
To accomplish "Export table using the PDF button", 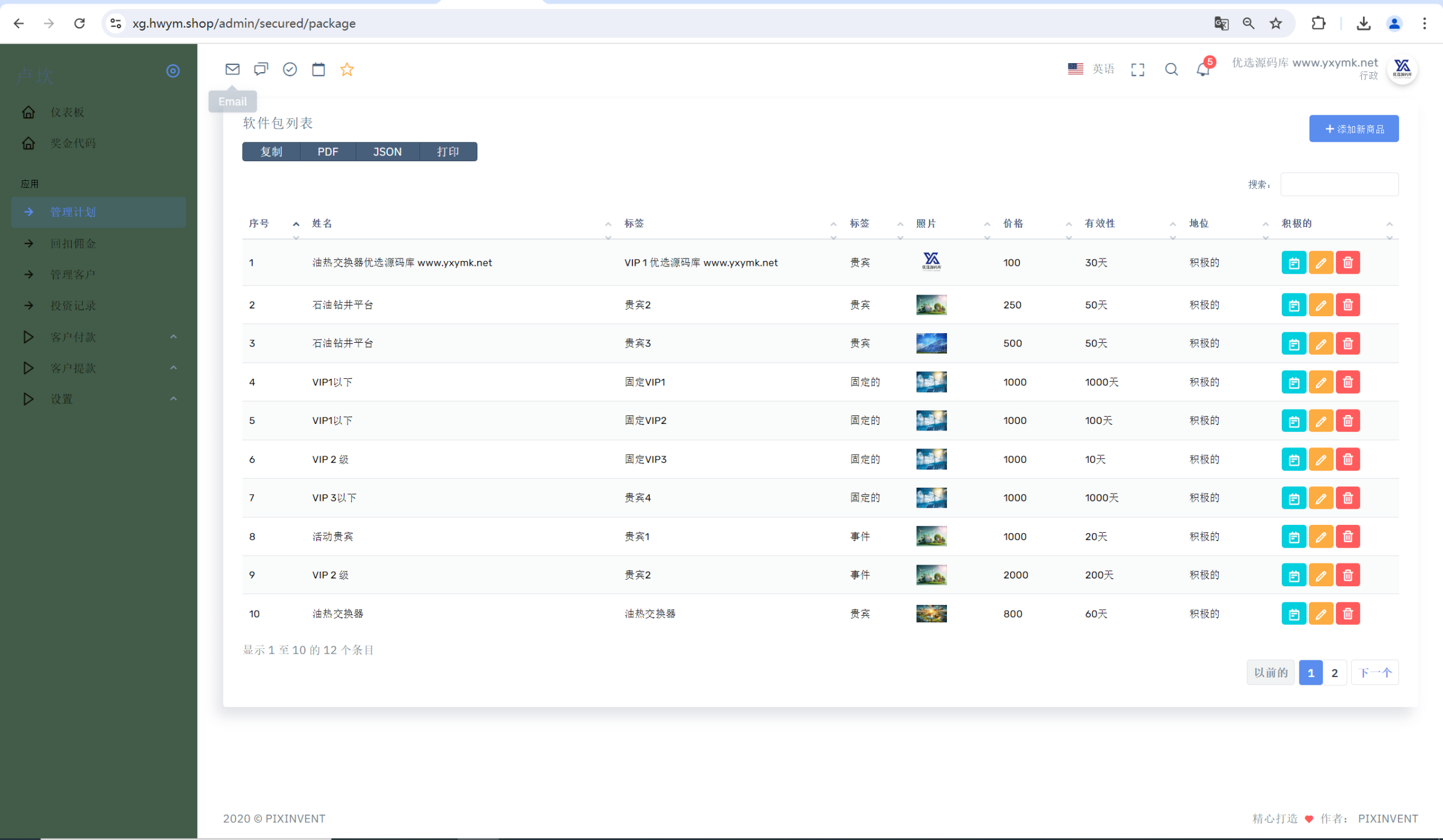I will coord(328,152).
